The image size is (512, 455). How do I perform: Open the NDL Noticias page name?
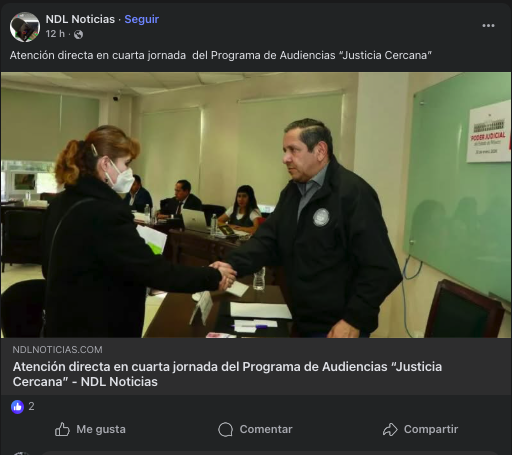pyautogui.click(x=80, y=19)
